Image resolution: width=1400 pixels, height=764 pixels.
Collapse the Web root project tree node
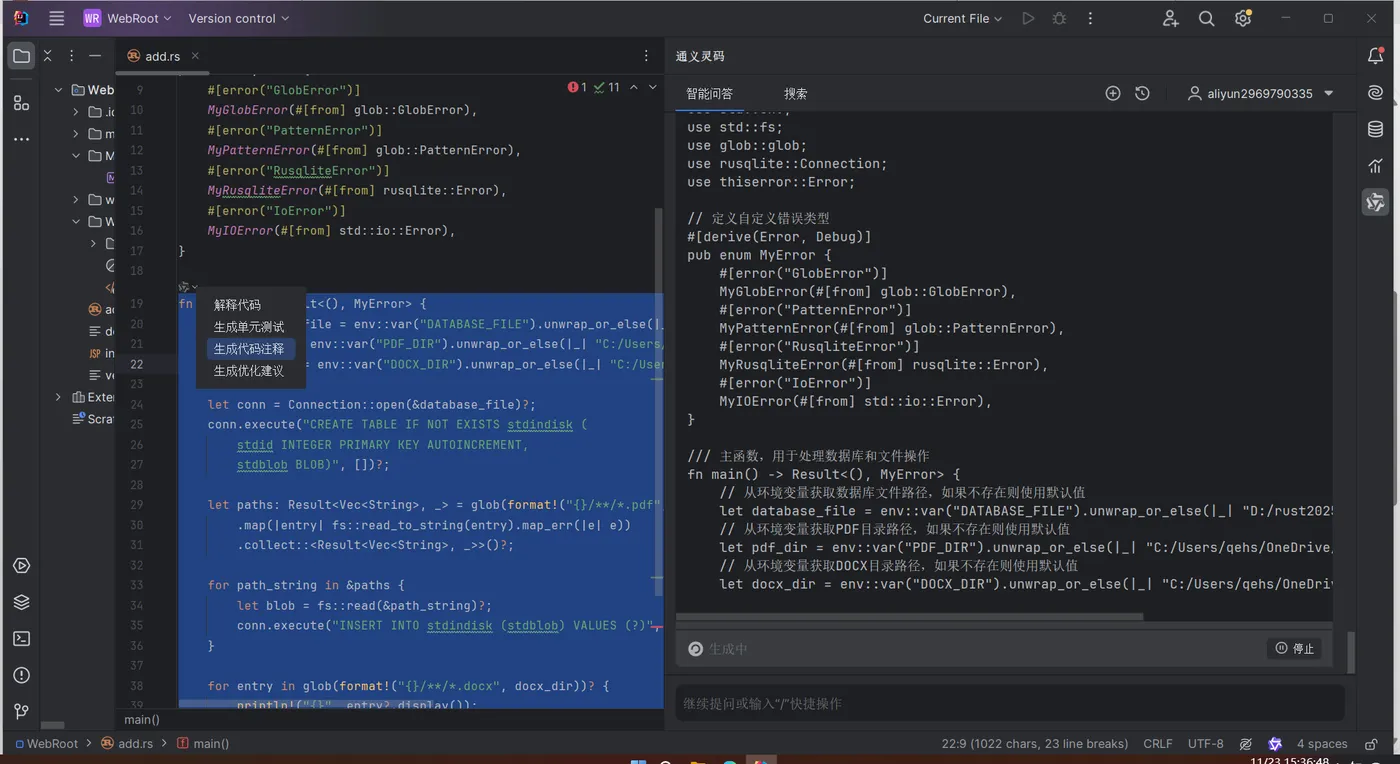coord(59,90)
